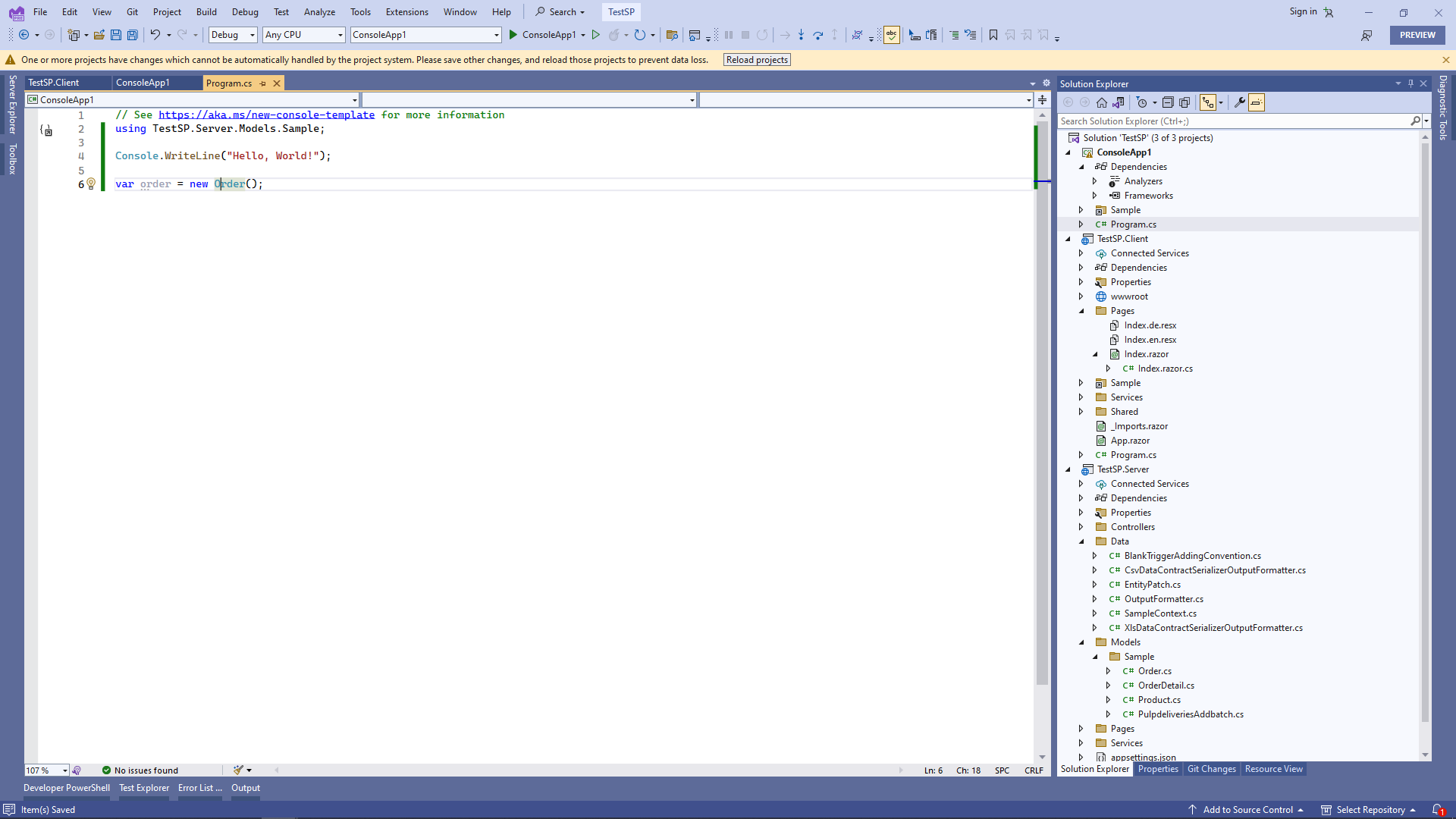
Task: Click the Save All toolbar icon
Action: pyautogui.click(x=133, y=35)
